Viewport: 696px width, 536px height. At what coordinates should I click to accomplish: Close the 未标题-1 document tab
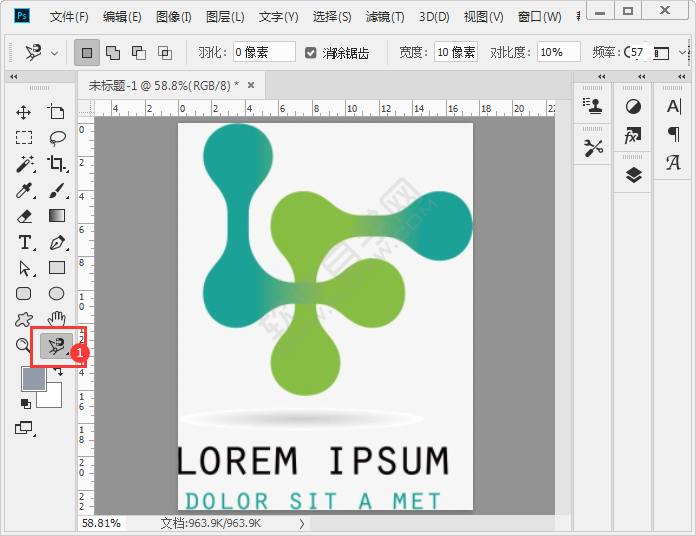click(250, 86)
